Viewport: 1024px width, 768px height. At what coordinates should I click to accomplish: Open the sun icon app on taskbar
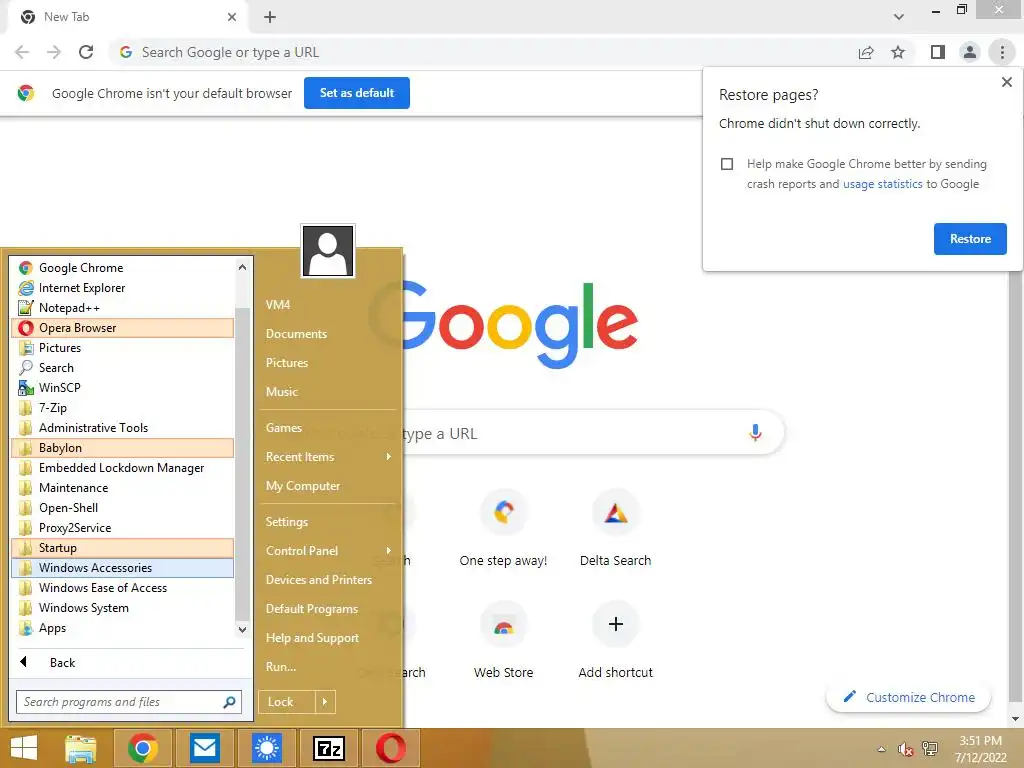(x=267, y=748)
